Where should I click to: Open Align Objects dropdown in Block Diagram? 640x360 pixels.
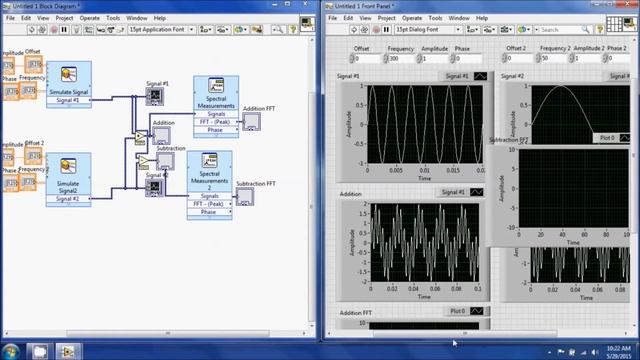(x=206, y=29)
